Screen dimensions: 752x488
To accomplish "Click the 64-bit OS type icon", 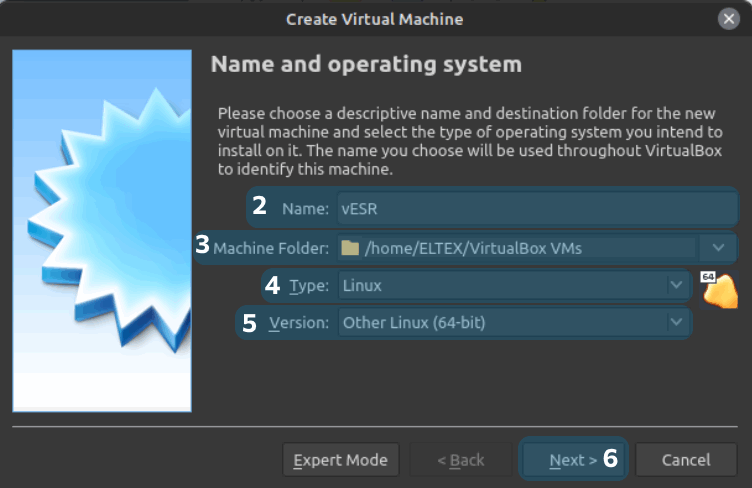I will pos(719,289).
